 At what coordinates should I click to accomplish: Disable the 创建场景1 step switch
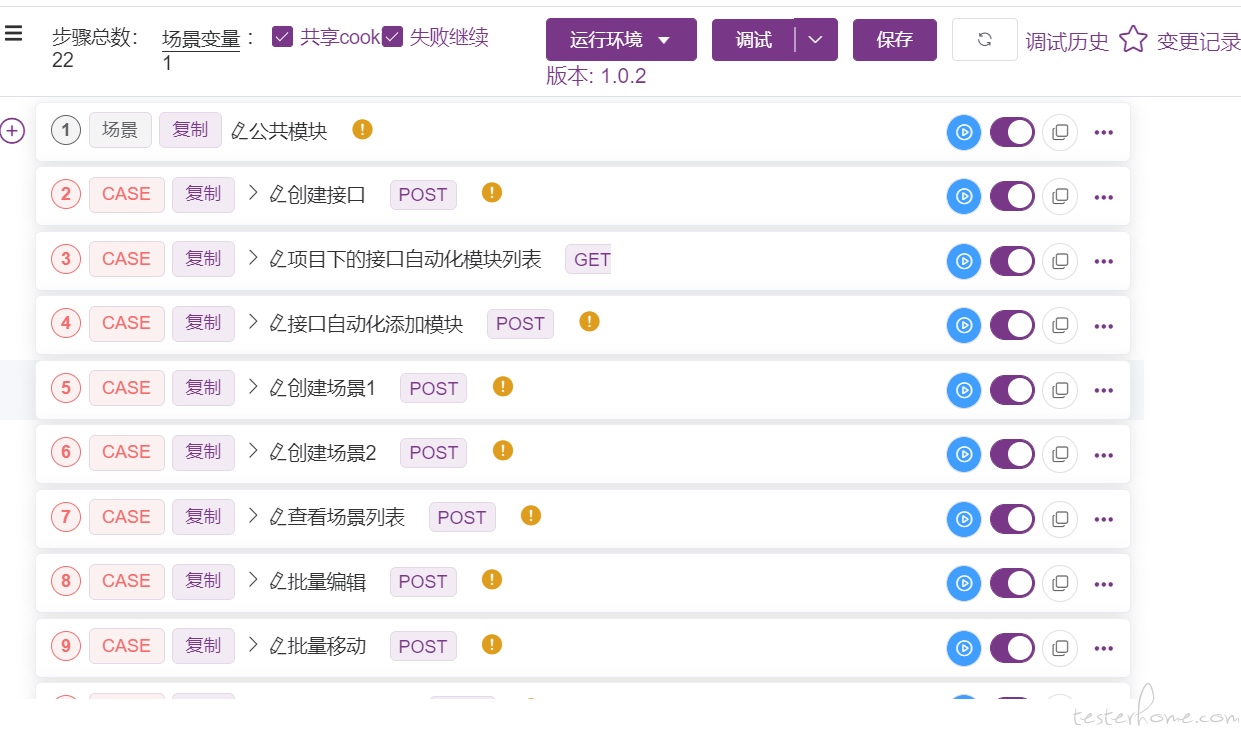(x=1012, y=390)
